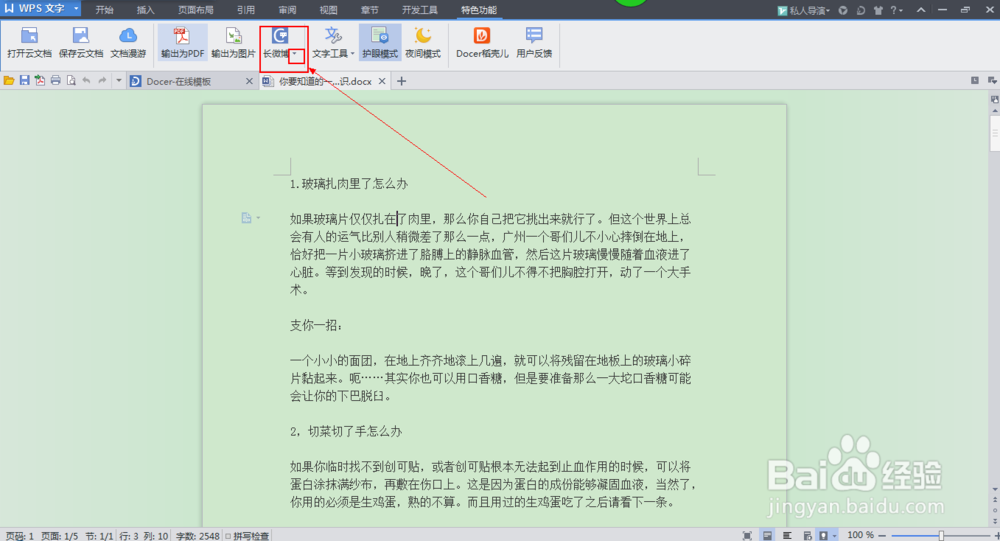The image size is (1000, 541).
Task: Open the 引用 ribbon tab
Action: point(246,10)
